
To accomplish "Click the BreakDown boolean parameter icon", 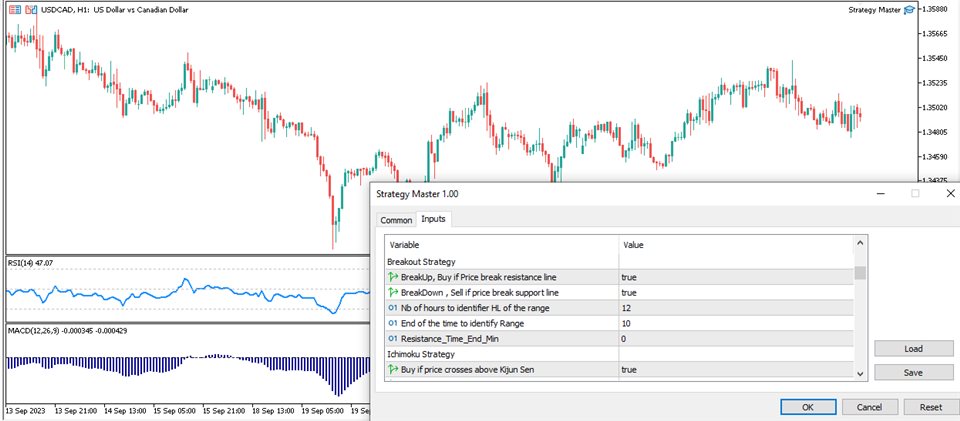I will pyautogui.click(x=393, y=292).
